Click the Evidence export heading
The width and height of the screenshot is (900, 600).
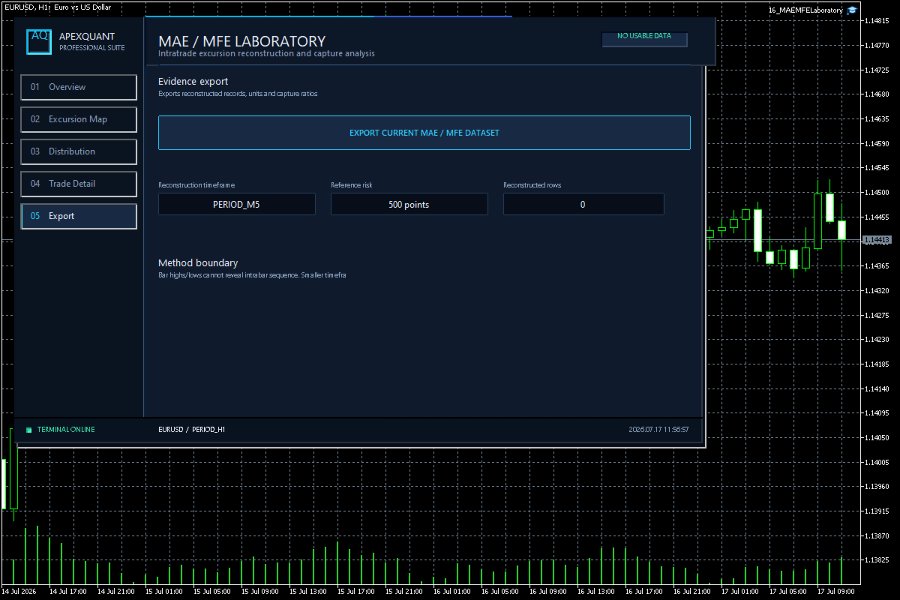coord(193,82)
